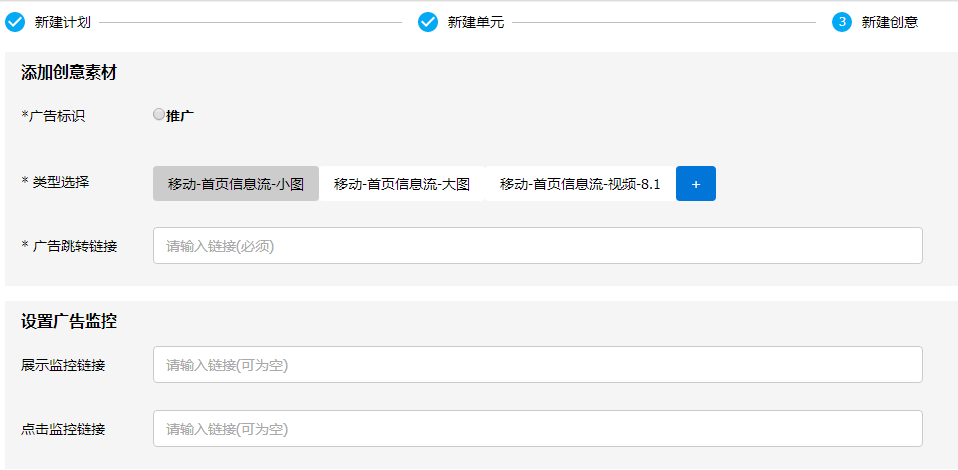Select the 移动-首页信息流-视频-8.1 type tab

point(580,184)
